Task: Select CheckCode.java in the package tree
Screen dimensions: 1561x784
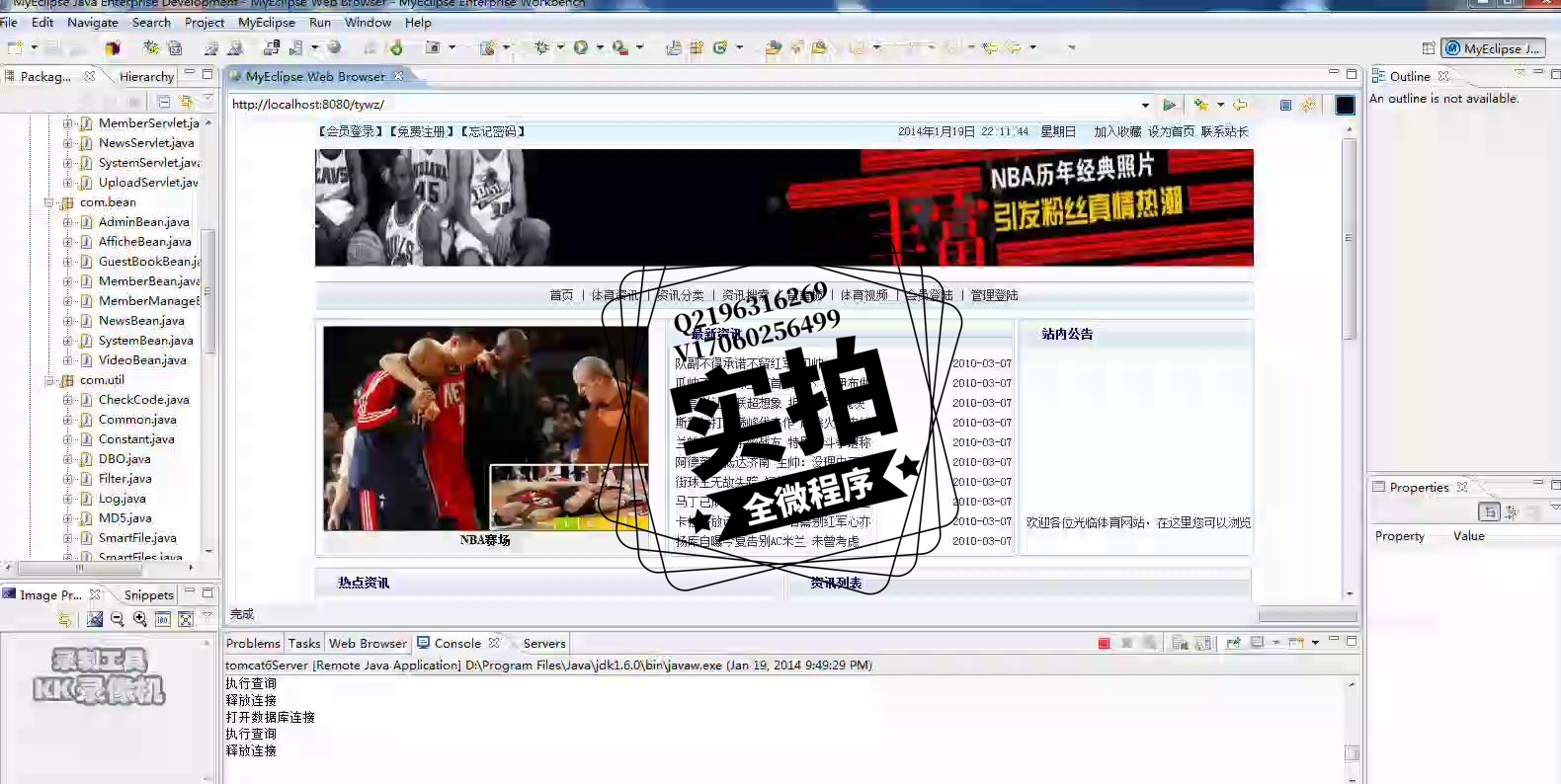Action: [143, 400]
